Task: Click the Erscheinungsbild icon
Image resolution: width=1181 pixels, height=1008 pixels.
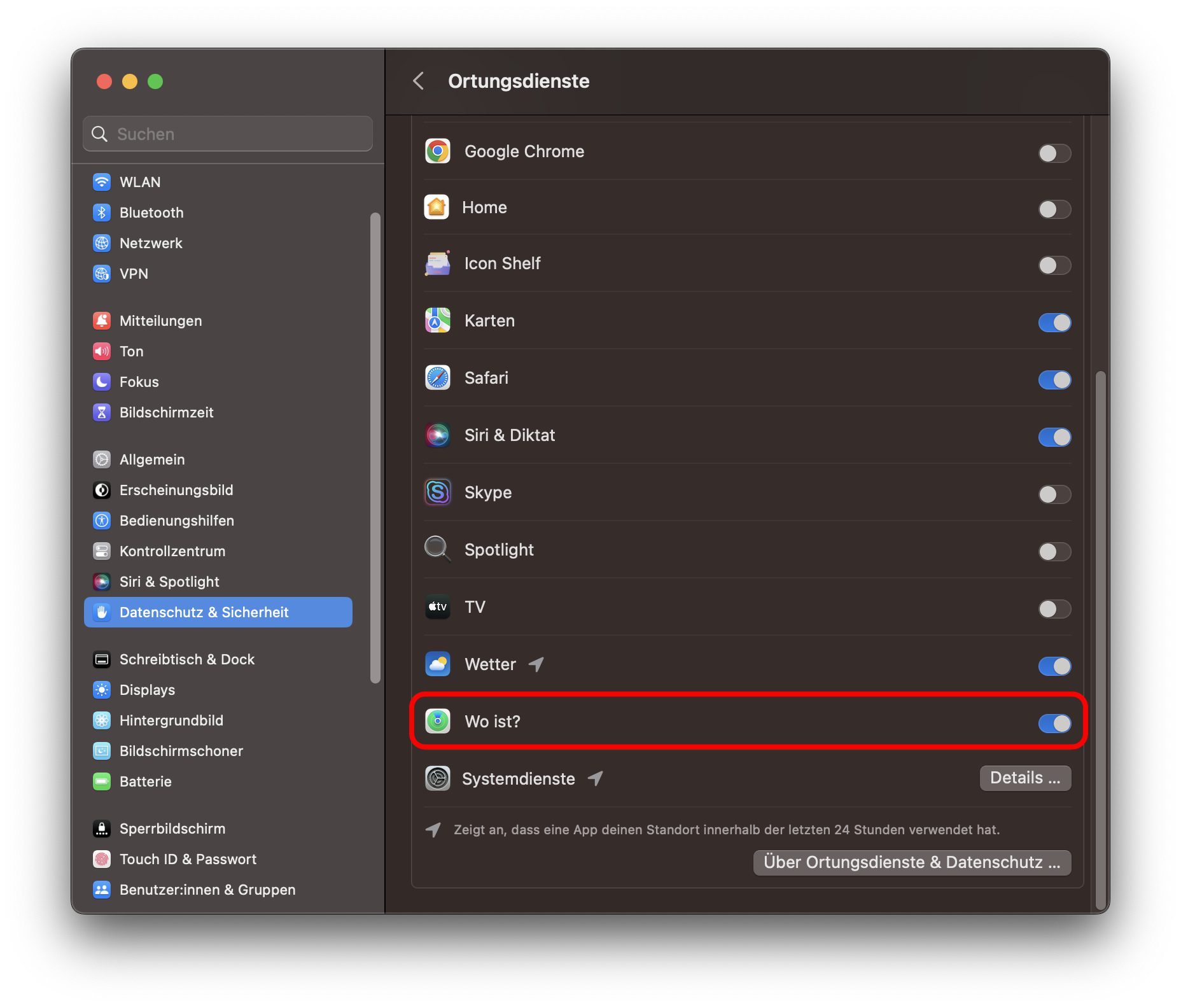Action: (102, 490)
